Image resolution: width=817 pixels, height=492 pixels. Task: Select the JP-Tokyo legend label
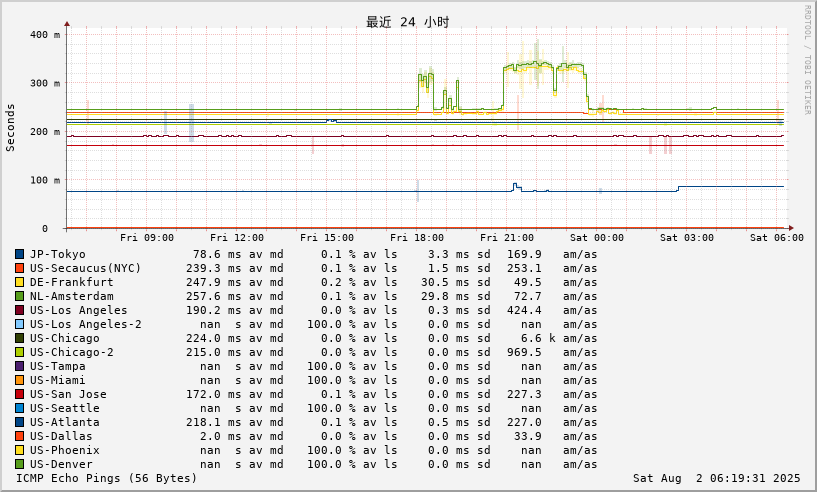pyautogui.click(x=58, y=254)
